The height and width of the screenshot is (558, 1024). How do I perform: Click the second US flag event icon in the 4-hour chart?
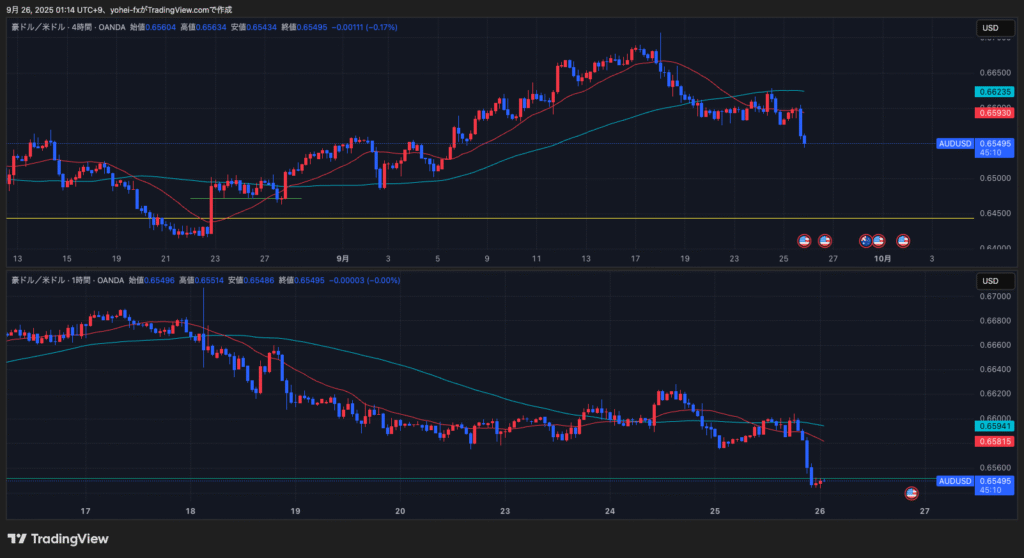825,241
